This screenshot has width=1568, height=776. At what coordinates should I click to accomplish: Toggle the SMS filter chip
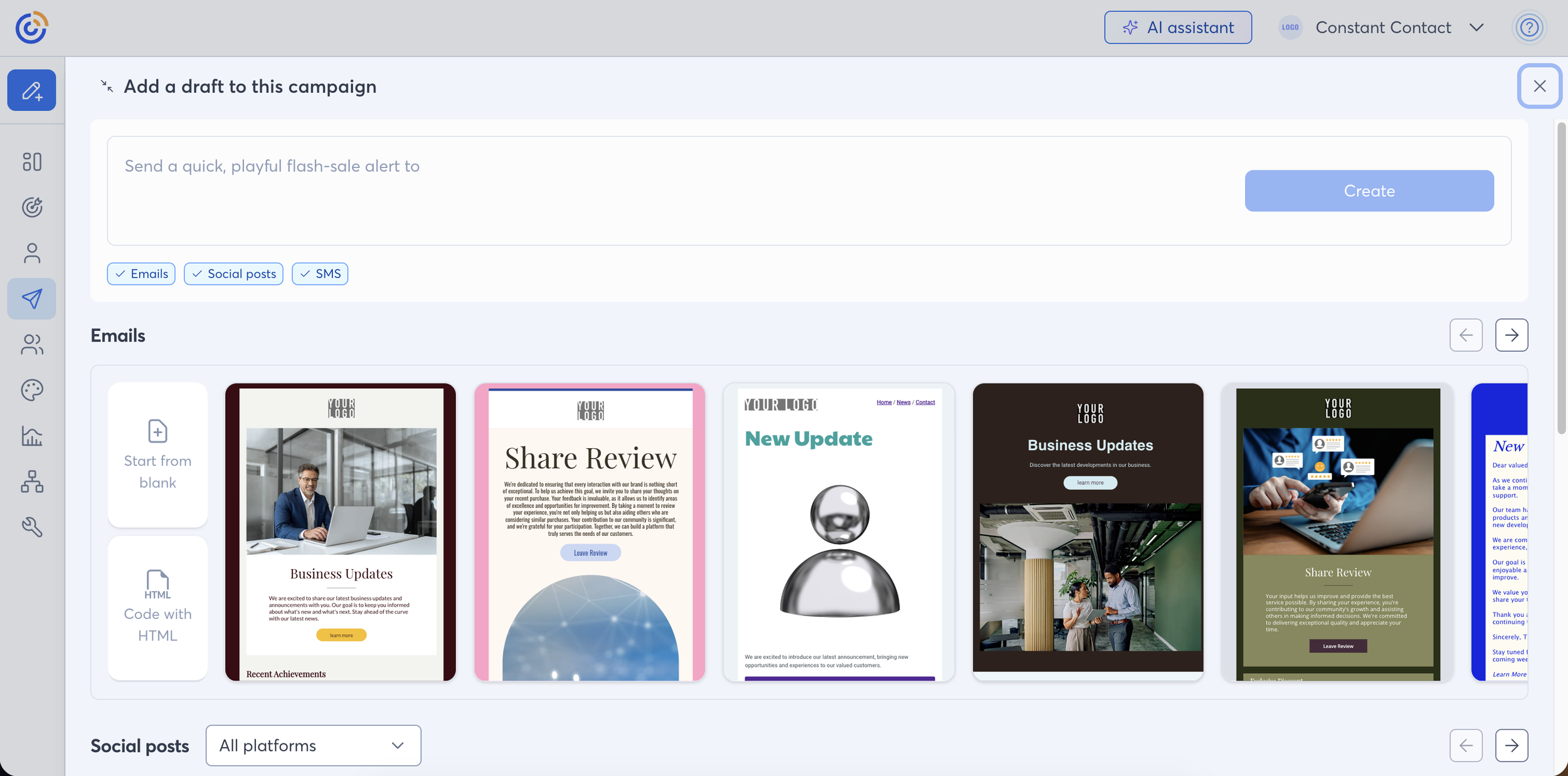coord(320,274)
